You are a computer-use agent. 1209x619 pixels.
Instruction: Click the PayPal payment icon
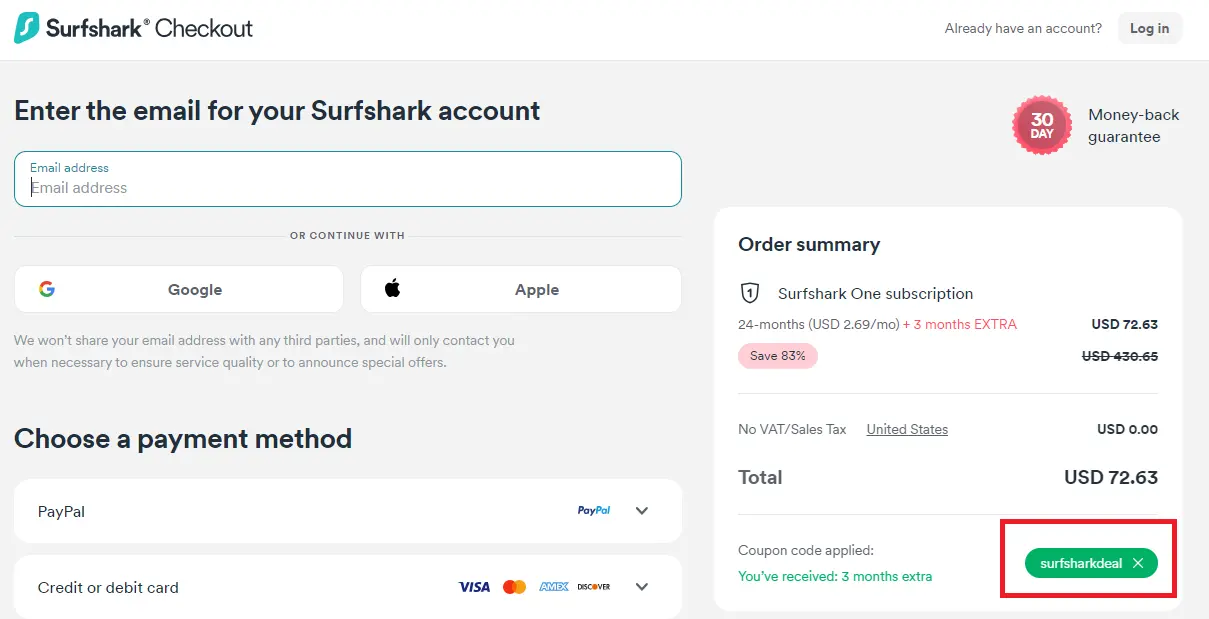tap(594, 510)
